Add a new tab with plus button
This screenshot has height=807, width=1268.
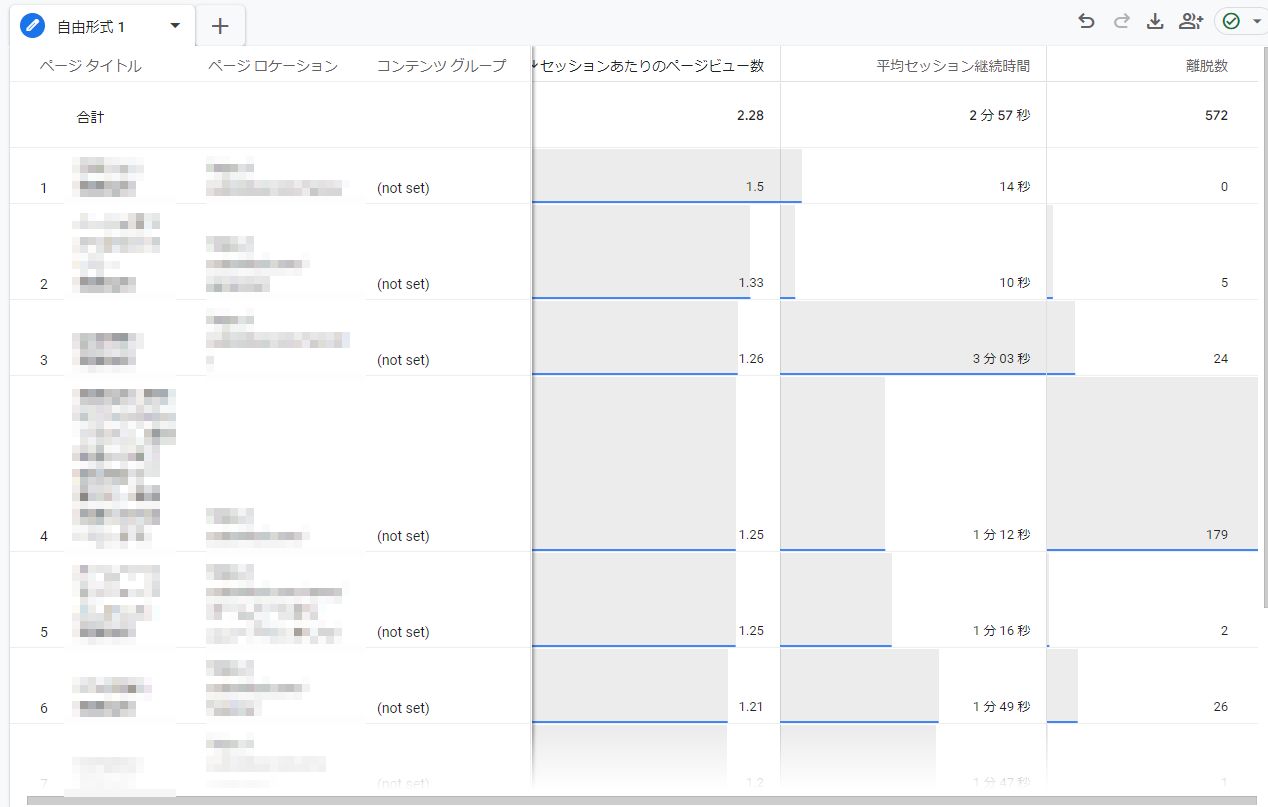pyautogui.click(x=221, y=26)
